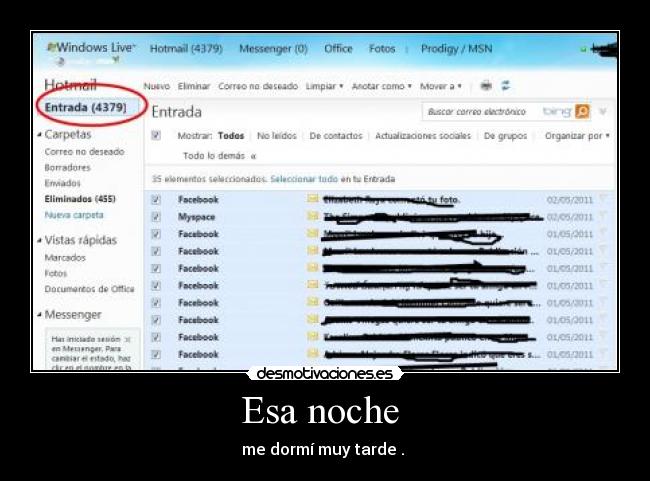Screen dimensions: 650x481
Task: Create folder with Nueva carpeta link
Action: click(74, 215)
